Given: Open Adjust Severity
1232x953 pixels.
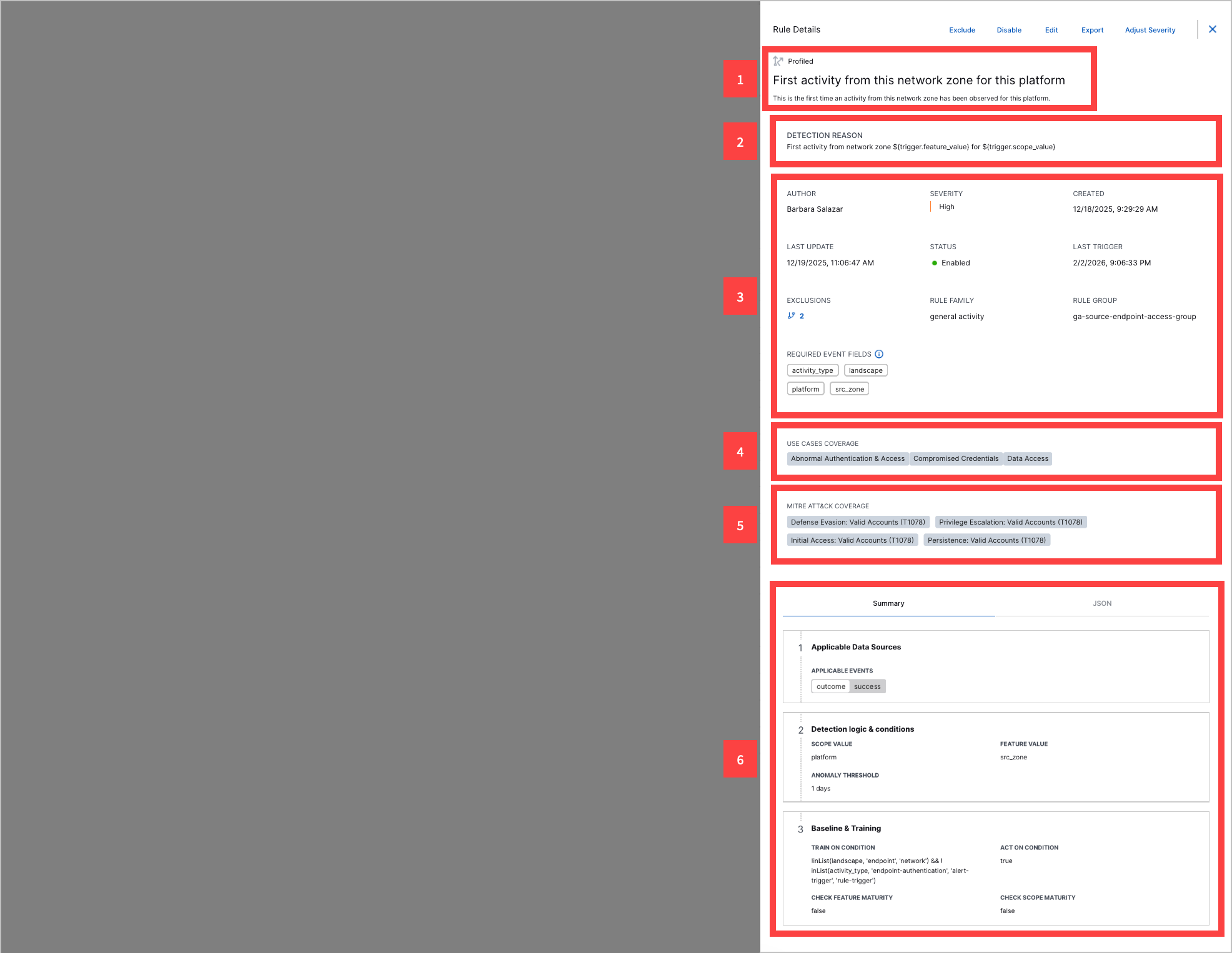Looking at the screenshot, I should pos(1149,30).
